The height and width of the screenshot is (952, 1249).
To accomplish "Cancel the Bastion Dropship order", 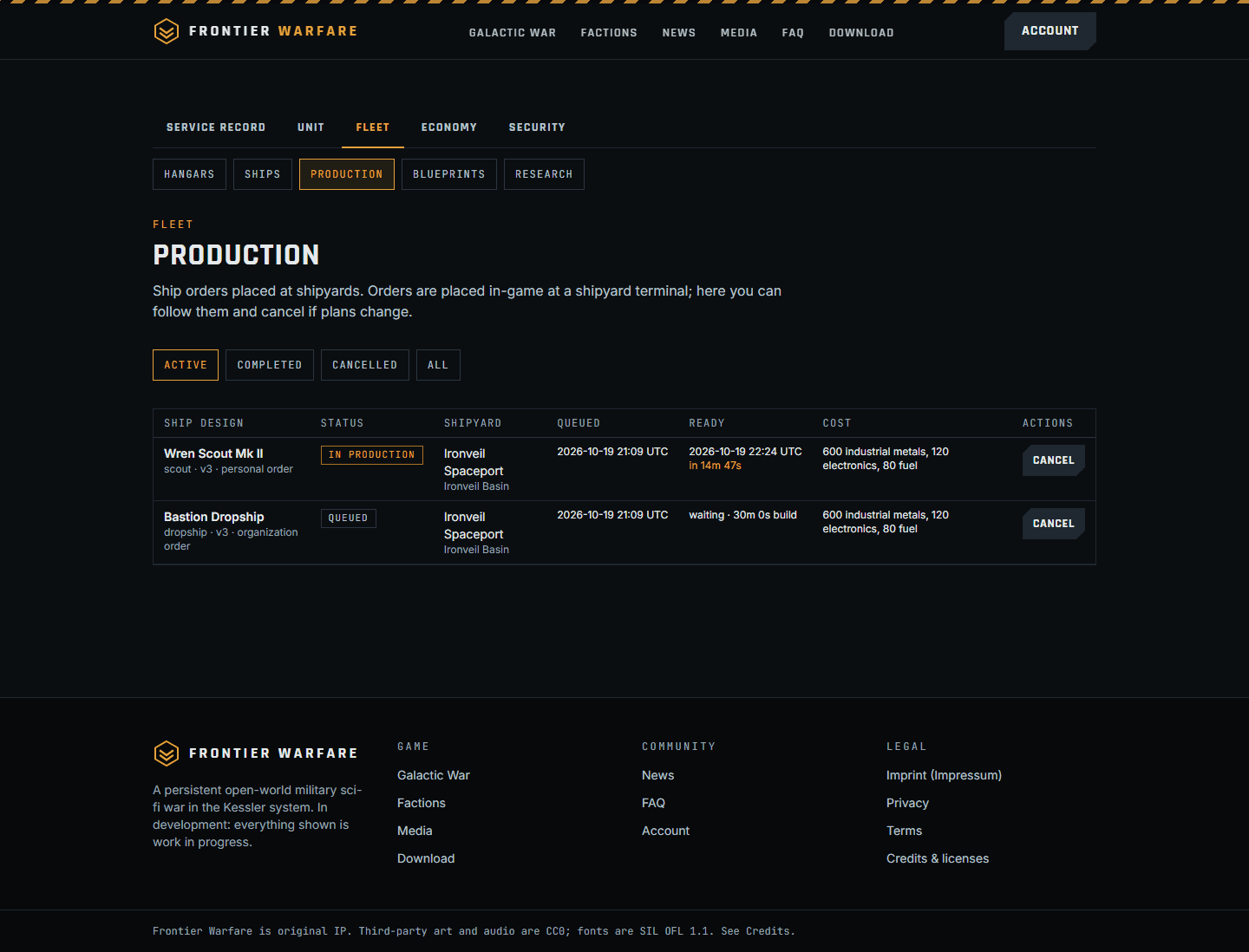I will click(1054, 524).
